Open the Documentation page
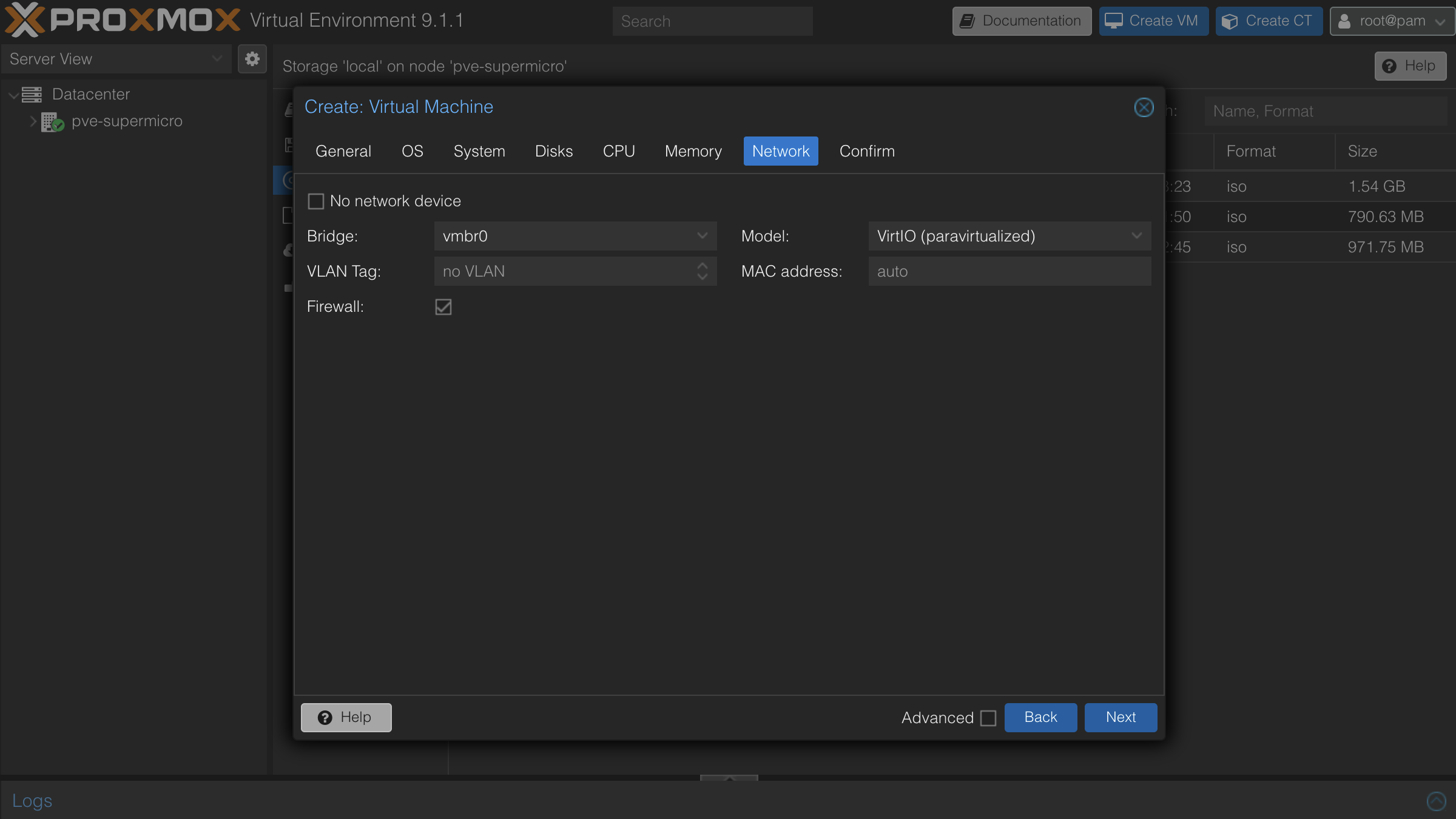The image size is (1456, 819). pyautogui.click(x=1021, y=21)
